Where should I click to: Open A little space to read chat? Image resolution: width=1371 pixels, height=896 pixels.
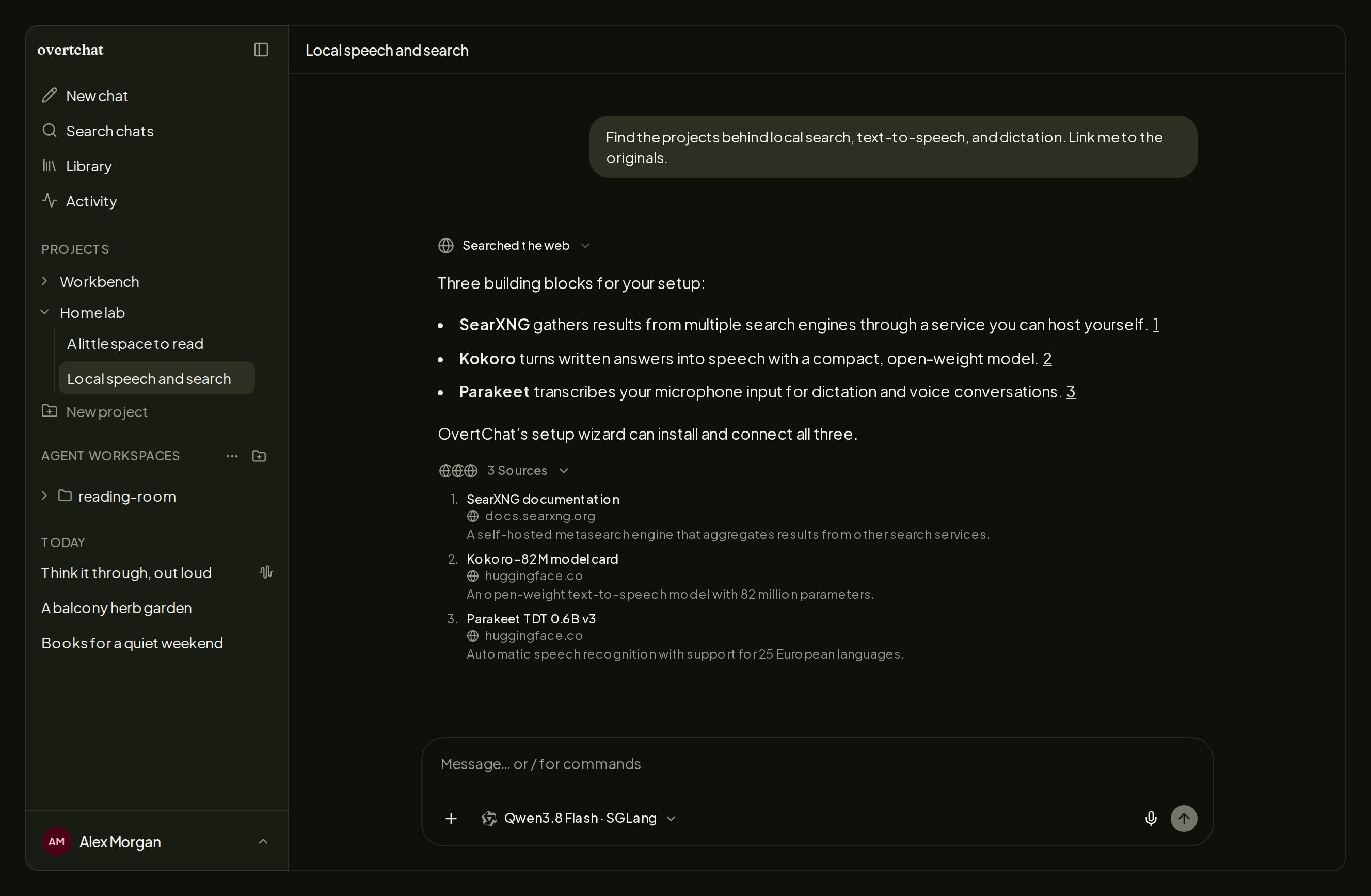point(135,344)
